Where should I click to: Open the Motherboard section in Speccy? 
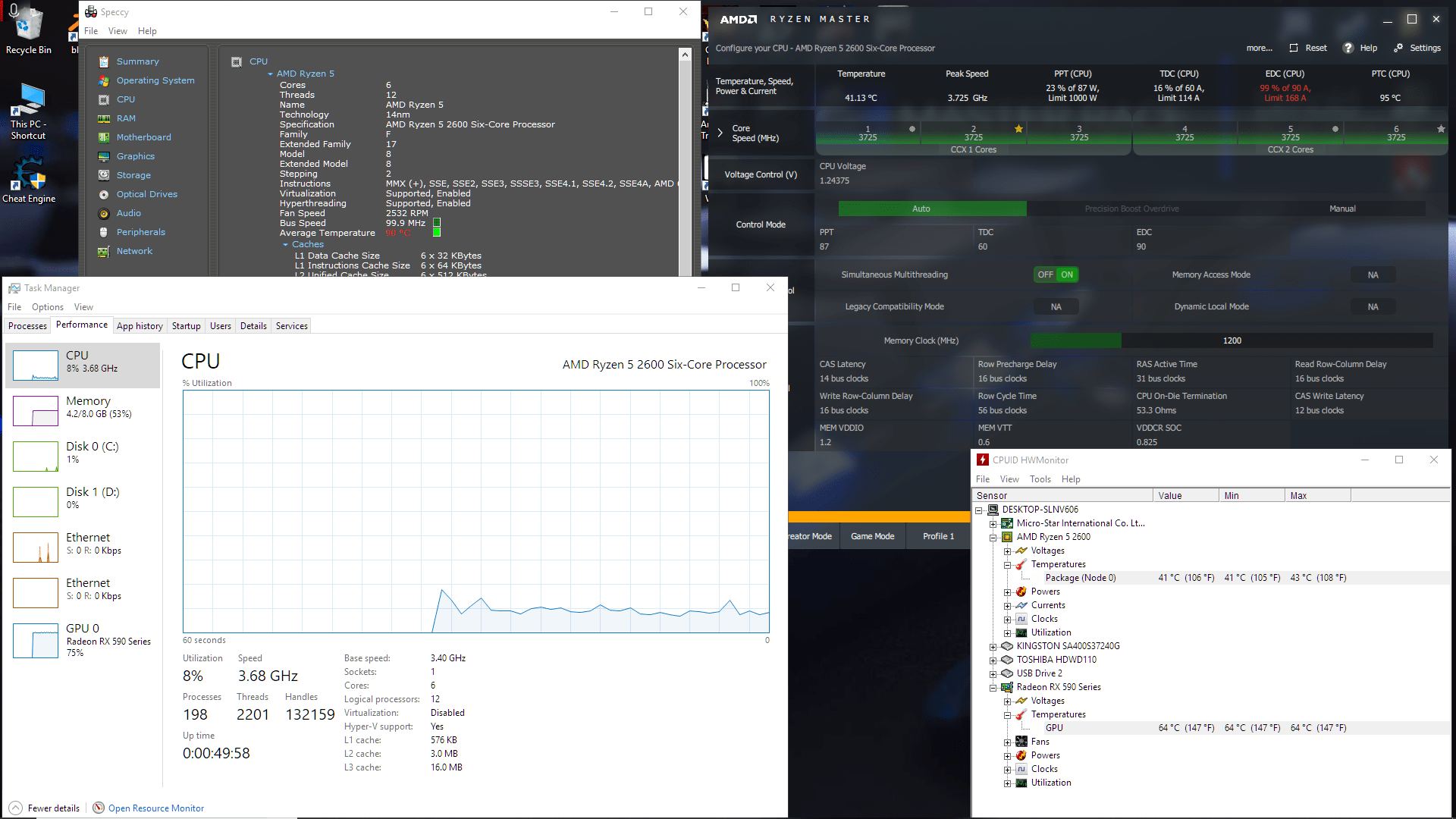pos(144,137)
